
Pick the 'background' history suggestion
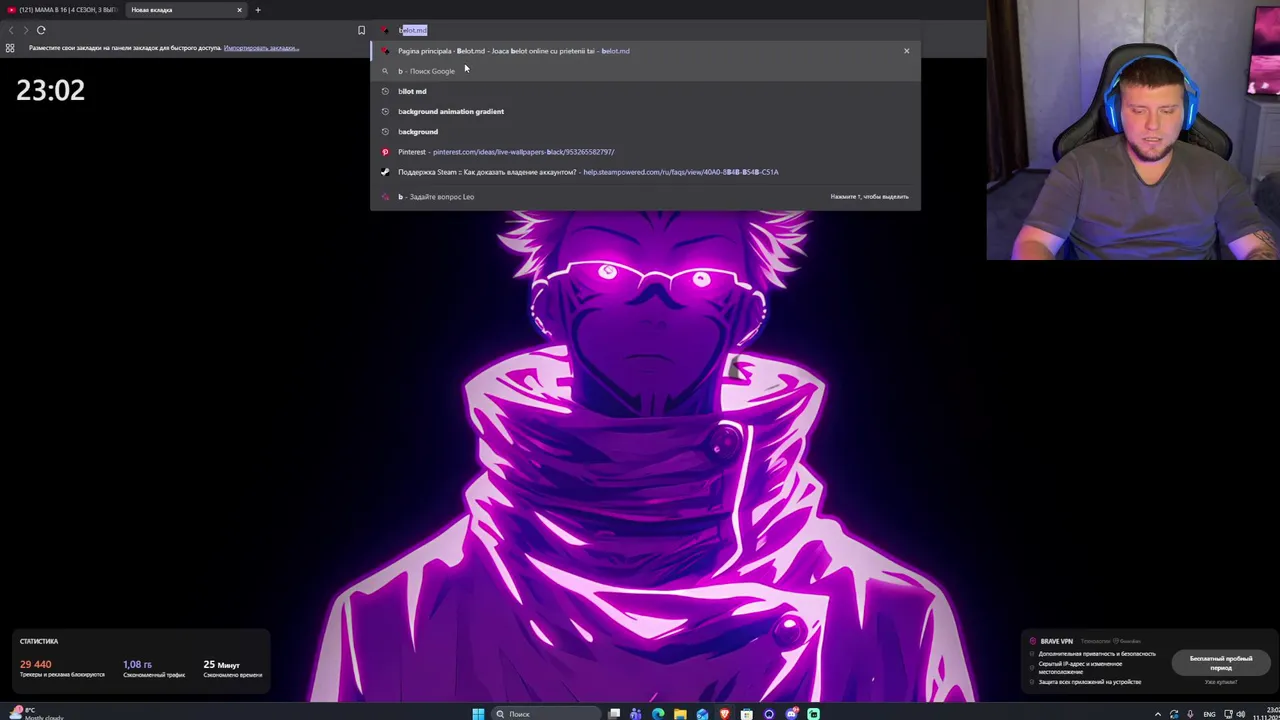coord(645,131)
